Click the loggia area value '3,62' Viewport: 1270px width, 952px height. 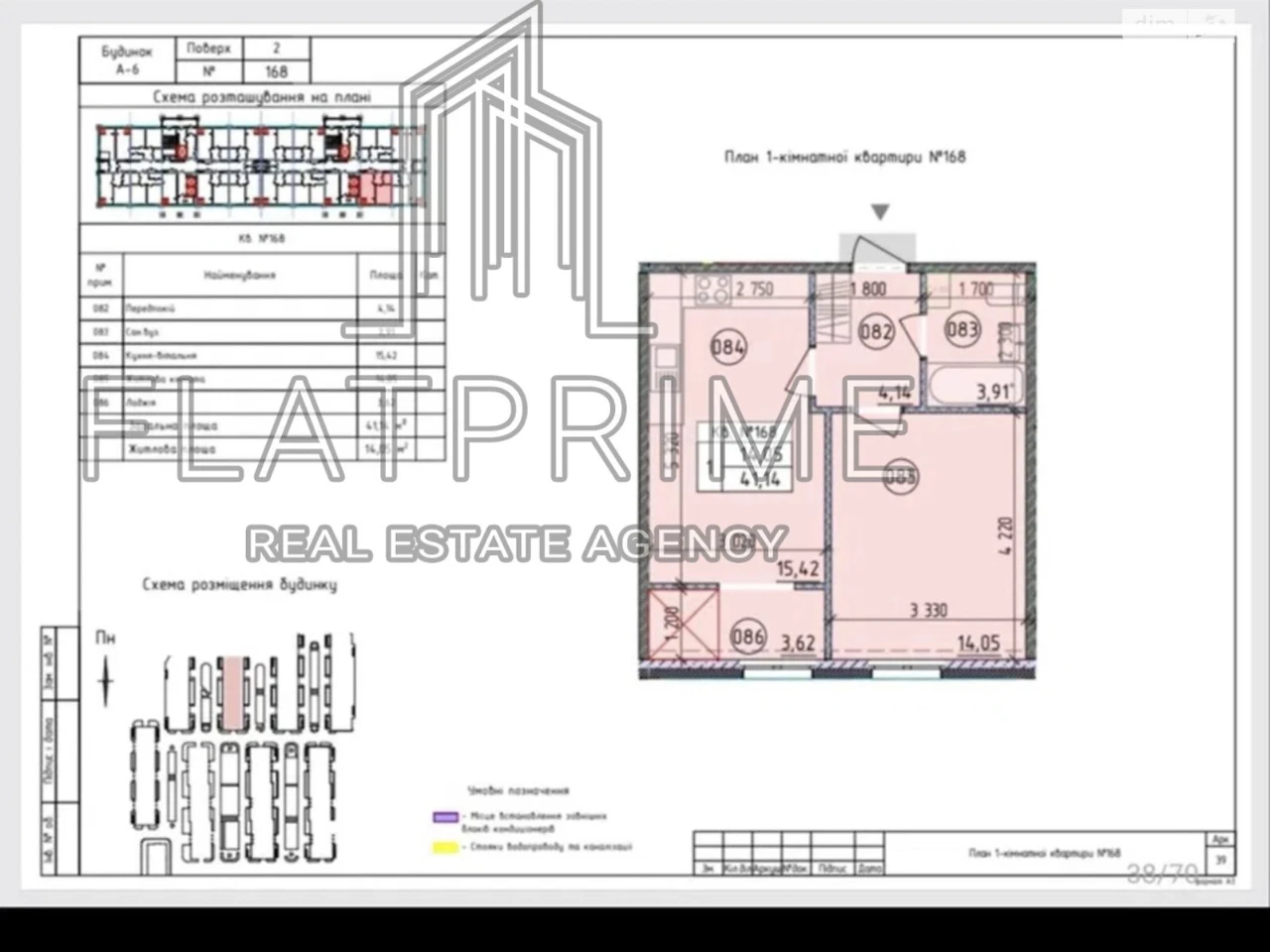798,643
